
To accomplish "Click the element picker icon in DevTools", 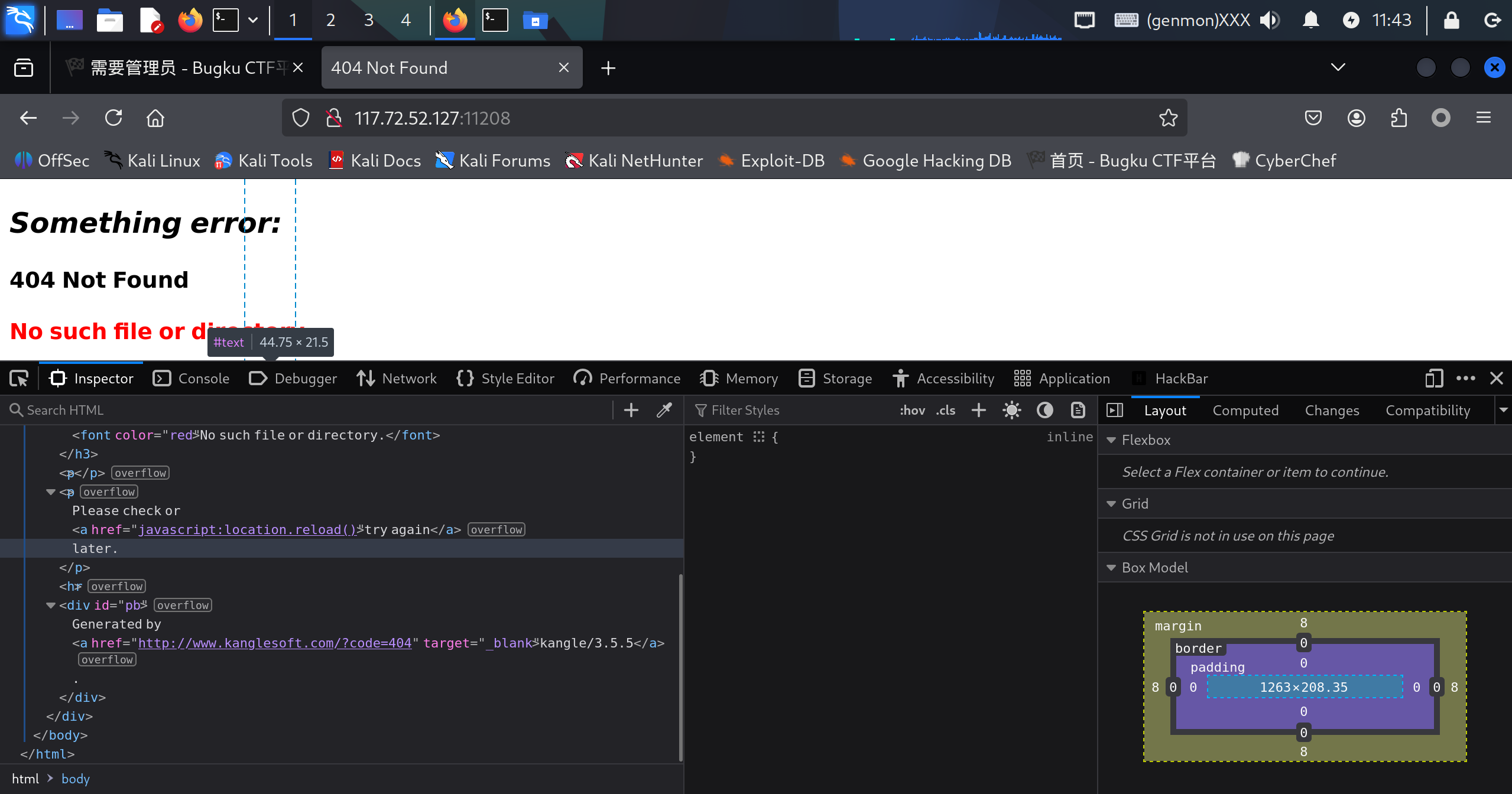I will (19, 379).
